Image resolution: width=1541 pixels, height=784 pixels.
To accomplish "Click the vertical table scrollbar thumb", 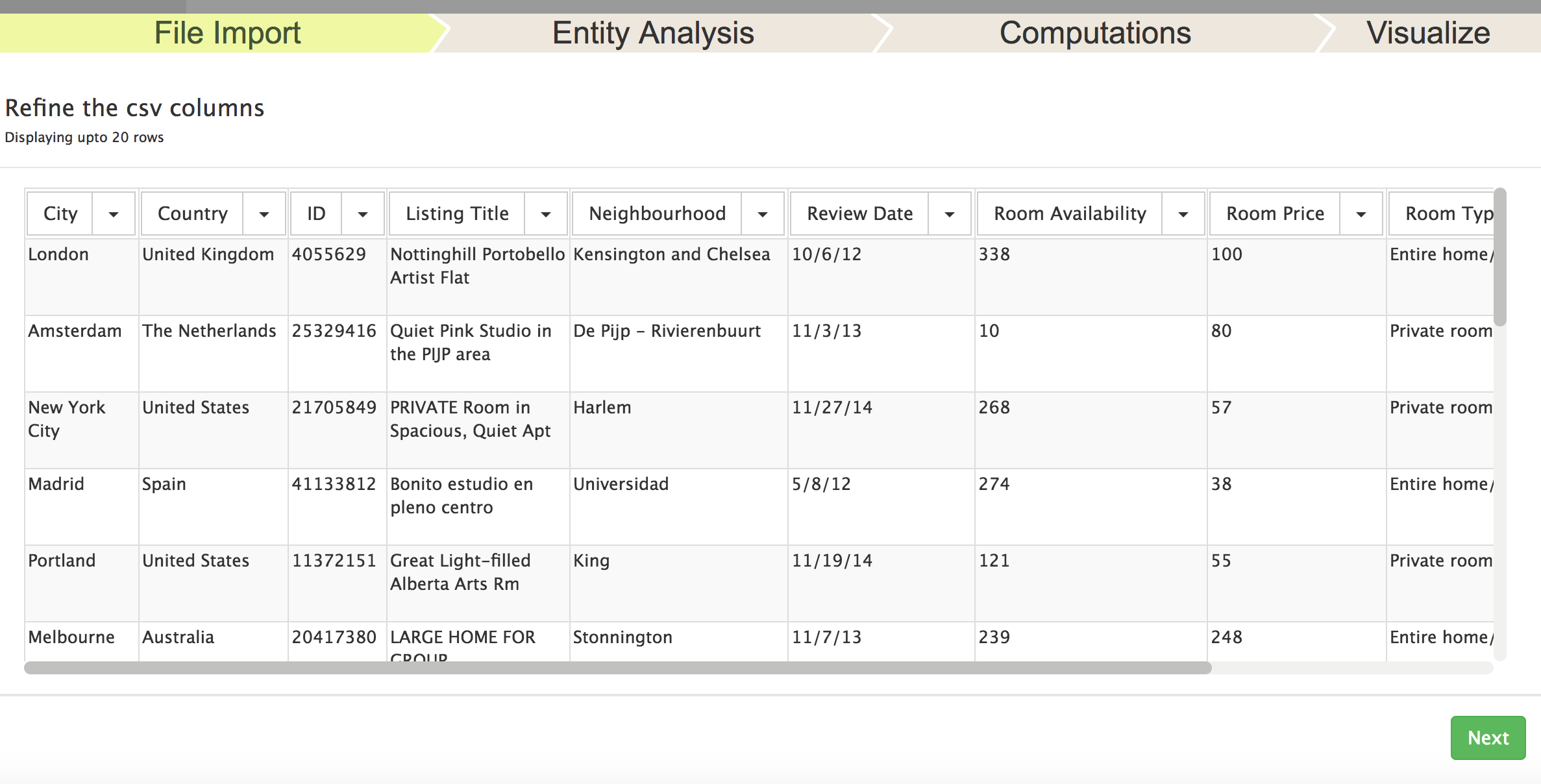I will pos(1499,257).
